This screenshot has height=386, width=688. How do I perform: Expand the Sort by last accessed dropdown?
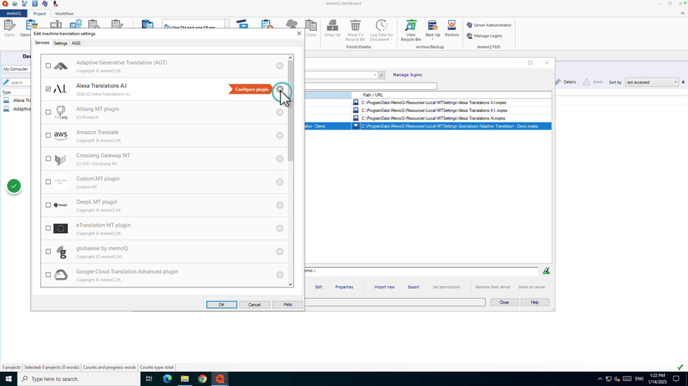[652, 82]
